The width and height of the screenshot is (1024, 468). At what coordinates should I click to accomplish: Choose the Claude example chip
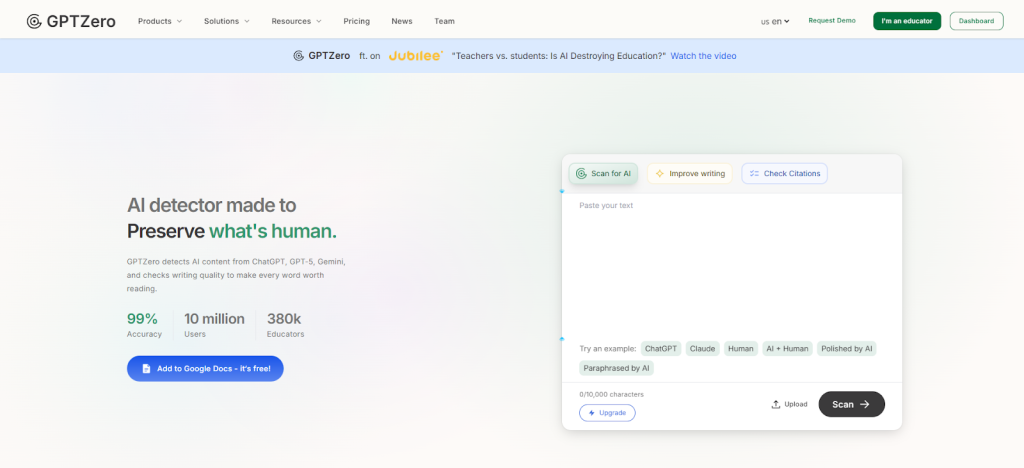click(703, 349)
